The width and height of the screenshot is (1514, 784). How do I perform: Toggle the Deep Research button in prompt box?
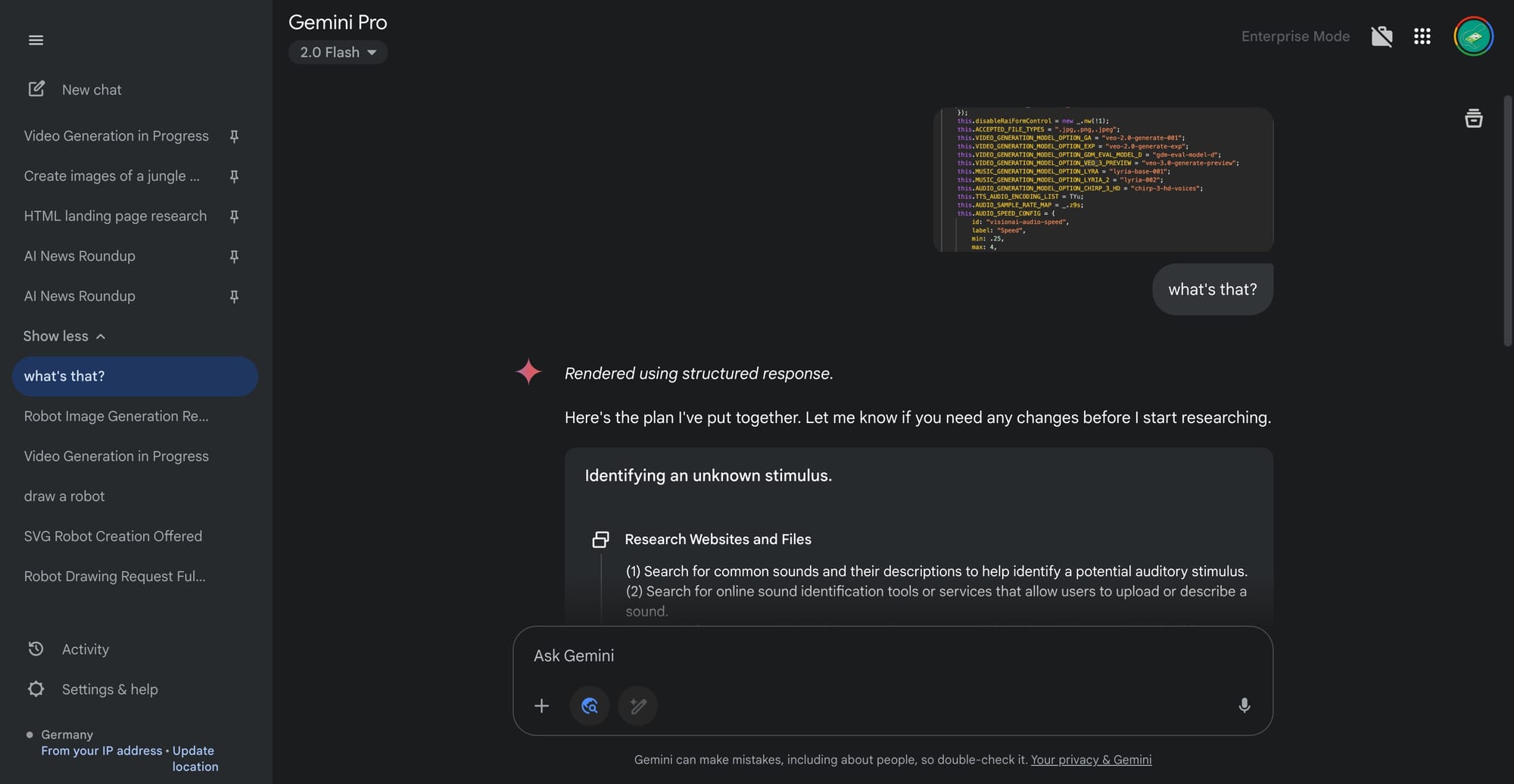(x=590, y=706)
